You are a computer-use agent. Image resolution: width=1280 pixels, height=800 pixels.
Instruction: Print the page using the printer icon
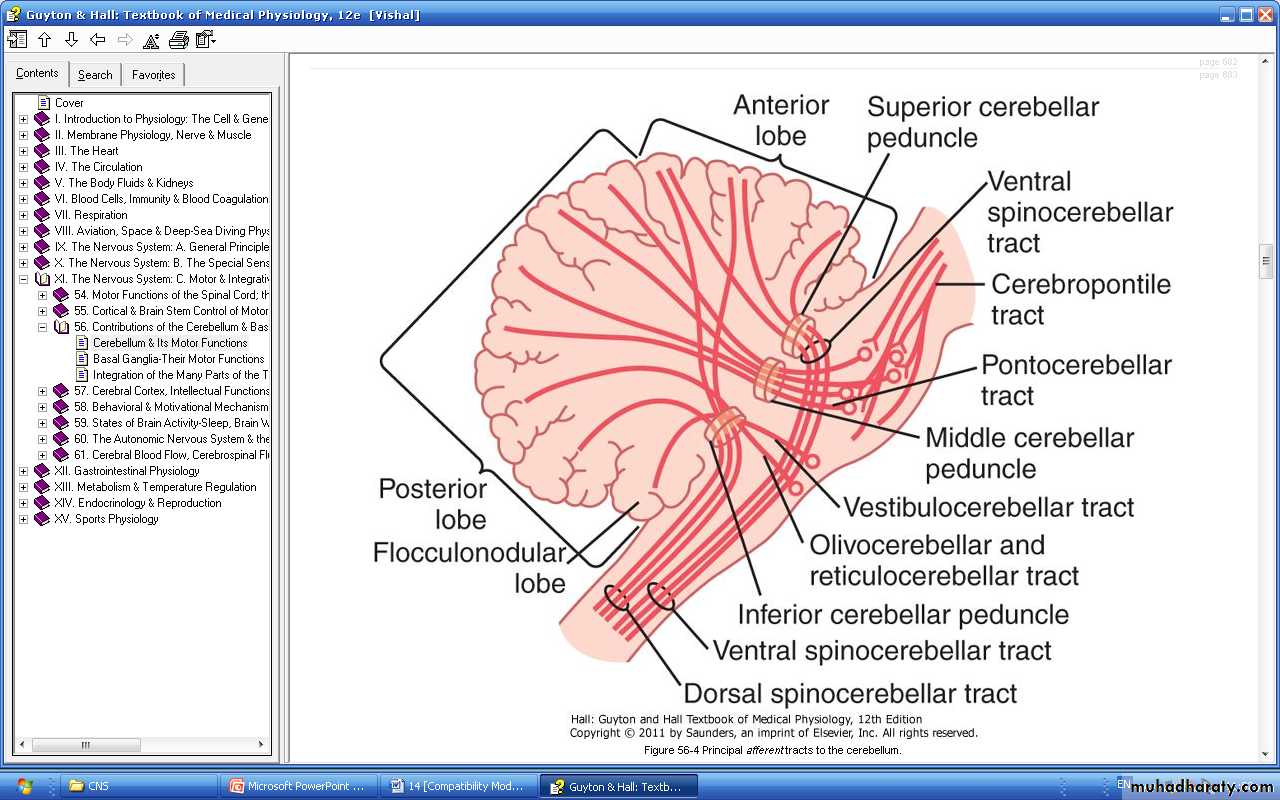[x=178, y=40]
